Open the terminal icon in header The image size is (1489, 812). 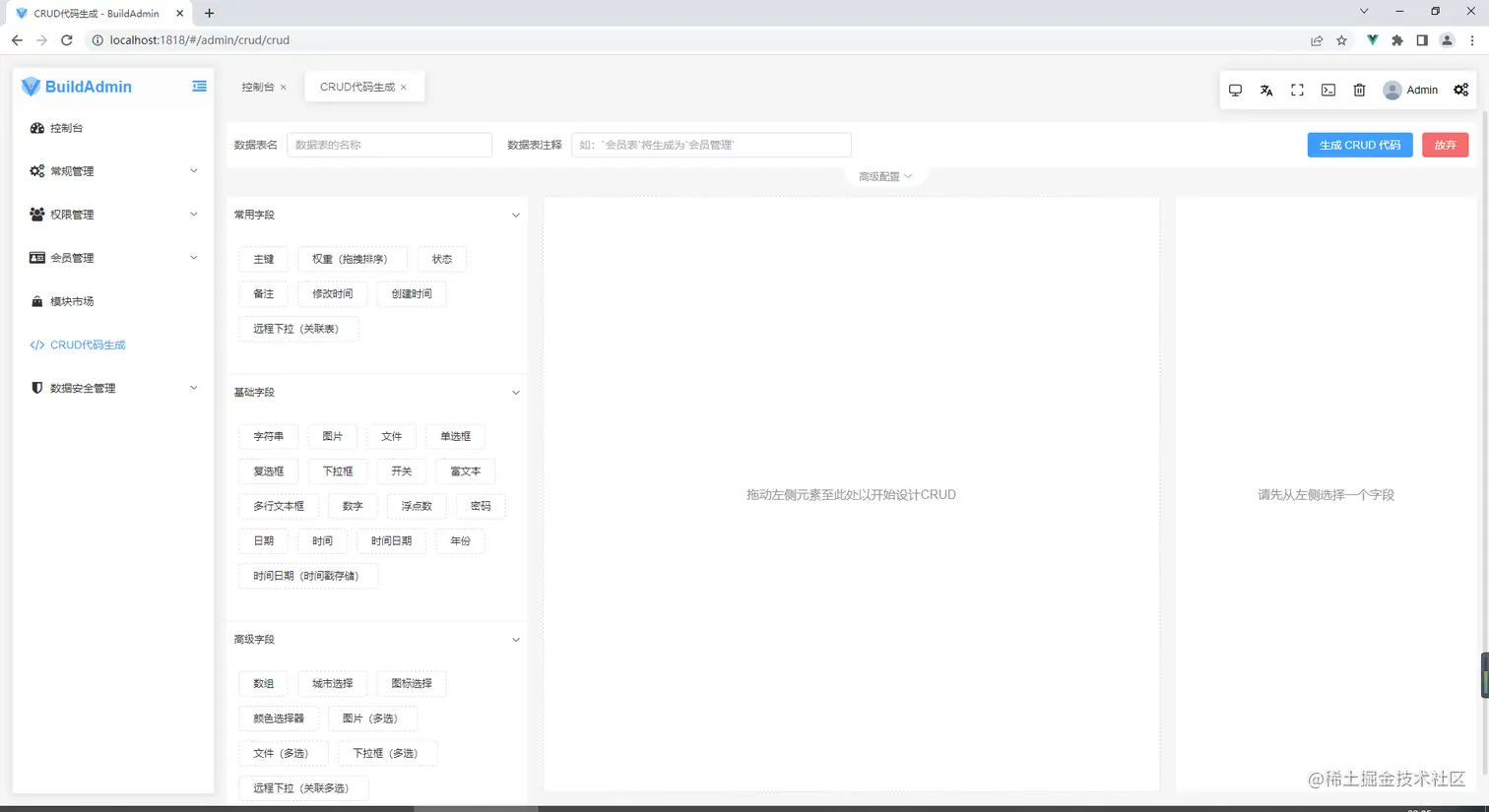click(1328, 90)
